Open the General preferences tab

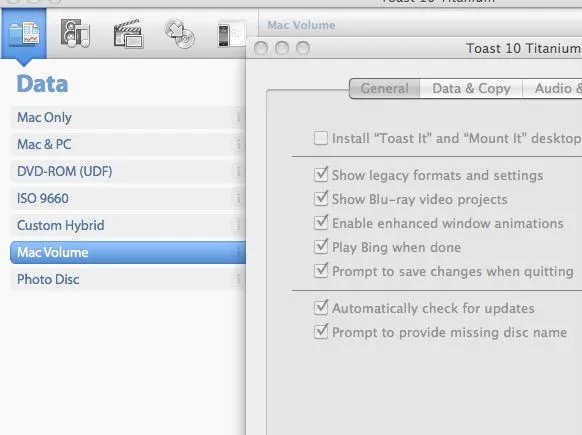(x=385, y=88)
